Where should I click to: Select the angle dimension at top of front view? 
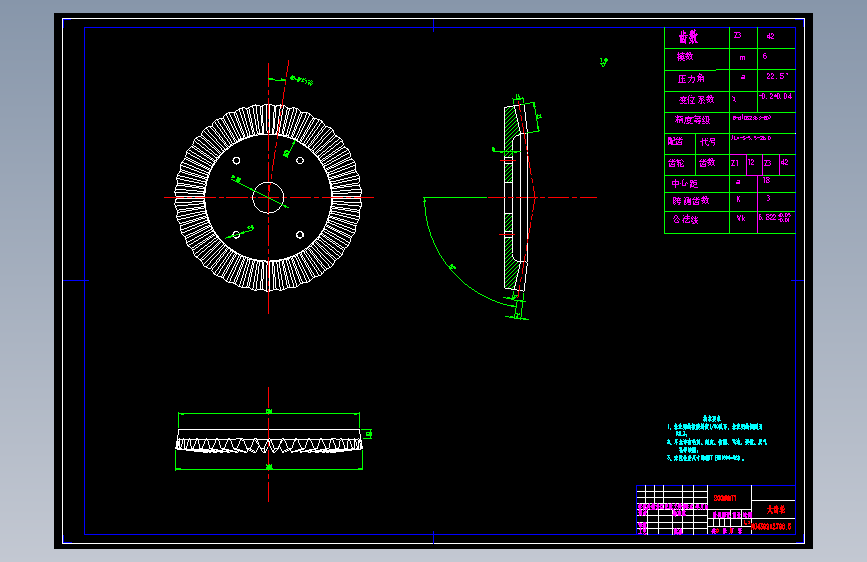click(x=302, y=81)
